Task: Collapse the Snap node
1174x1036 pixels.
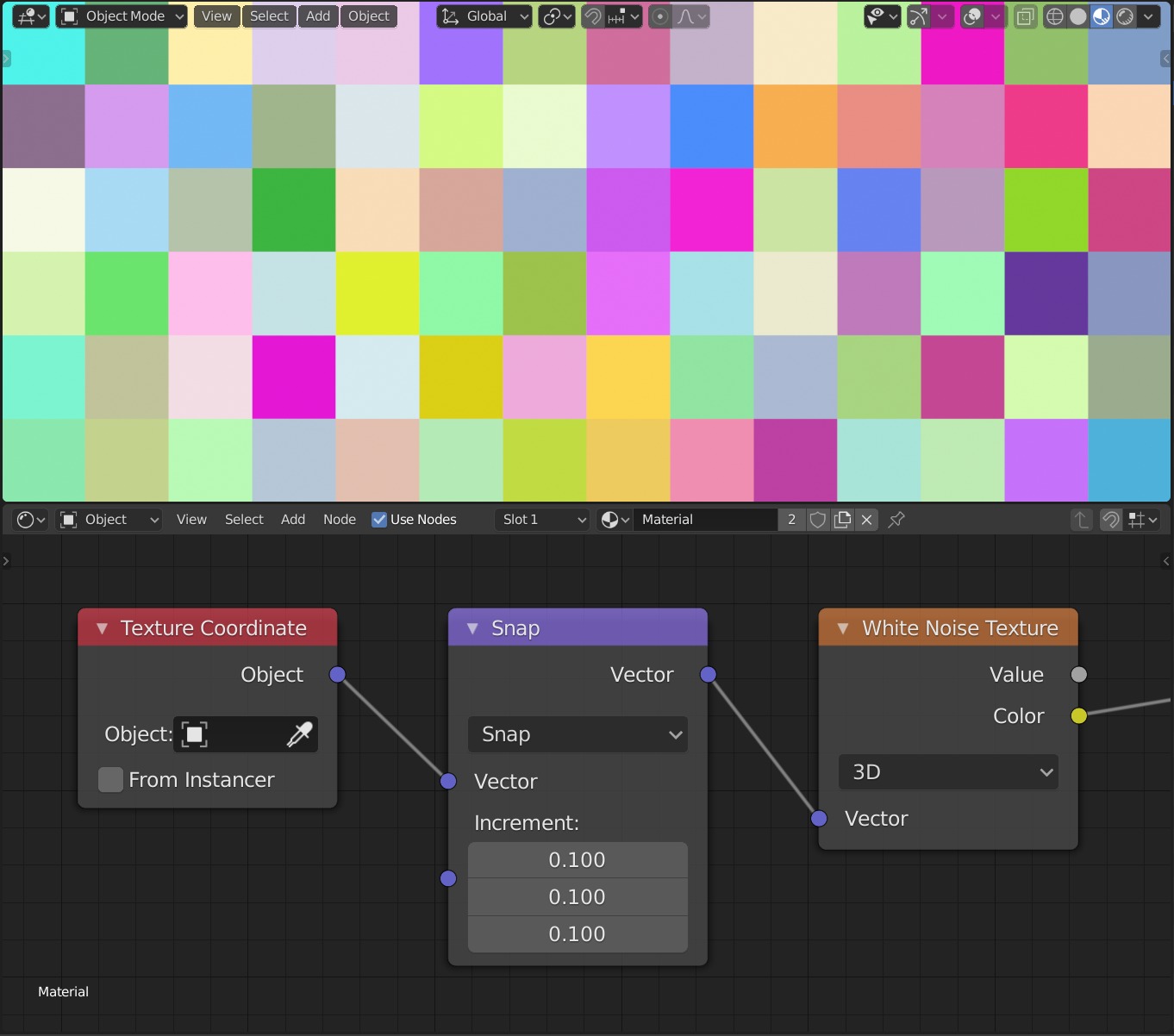Action: coord(472,628)
